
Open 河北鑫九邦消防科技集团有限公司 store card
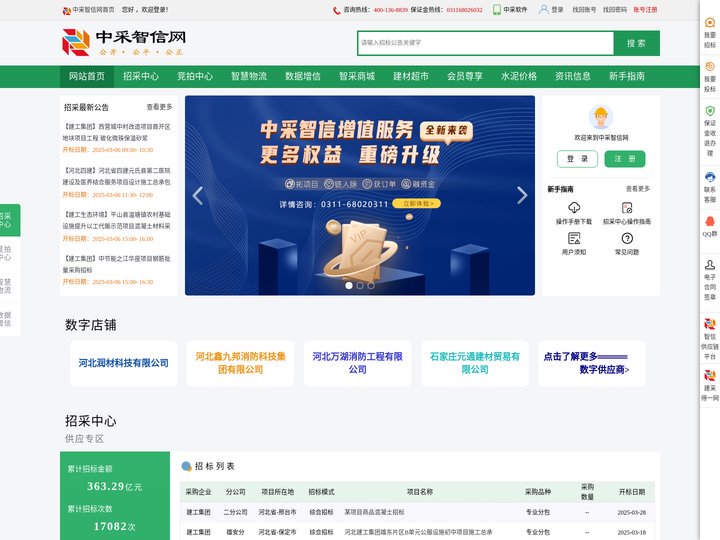pos(241,363)
